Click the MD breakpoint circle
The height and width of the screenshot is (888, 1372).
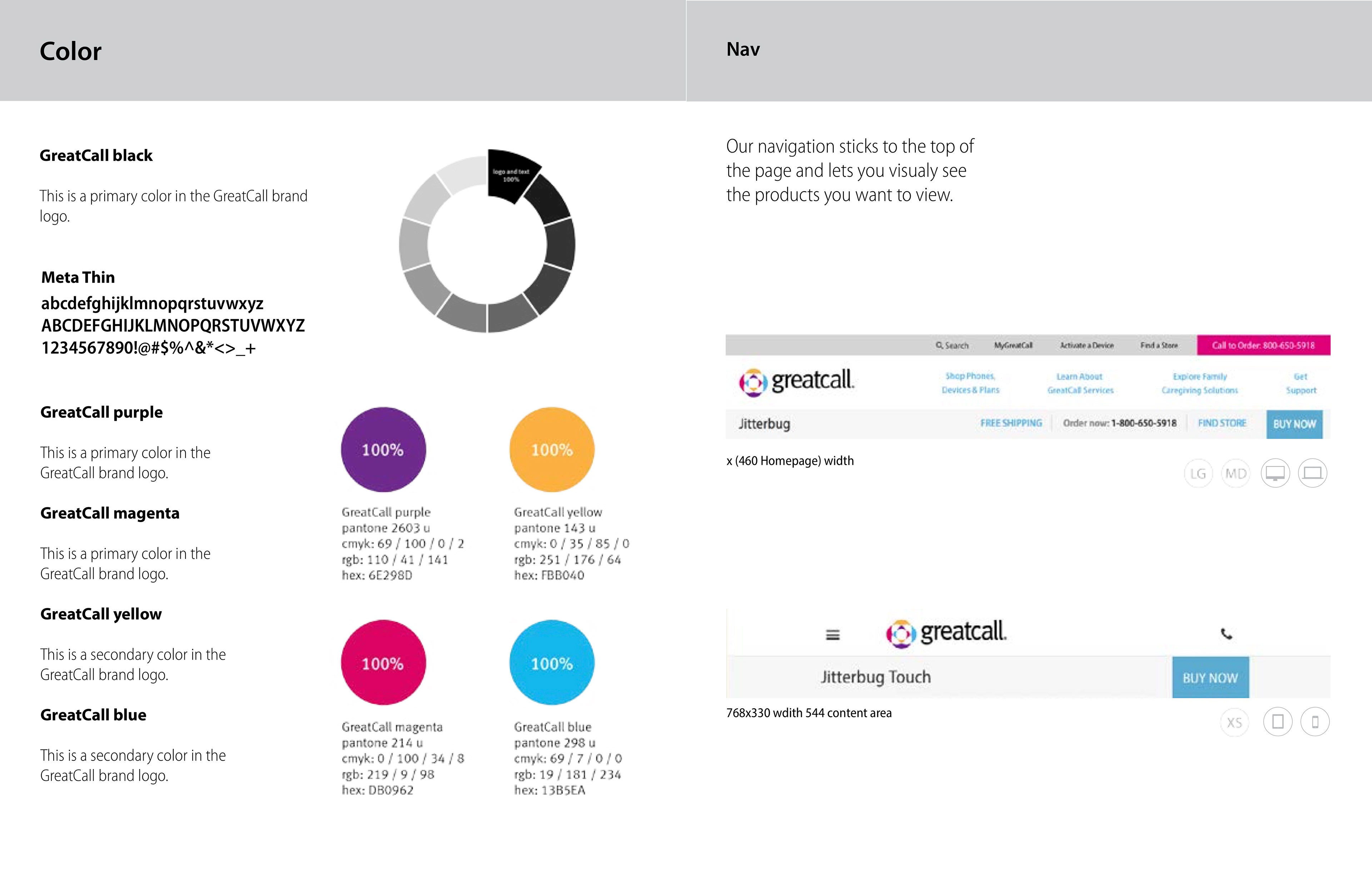coord(1236,474)
